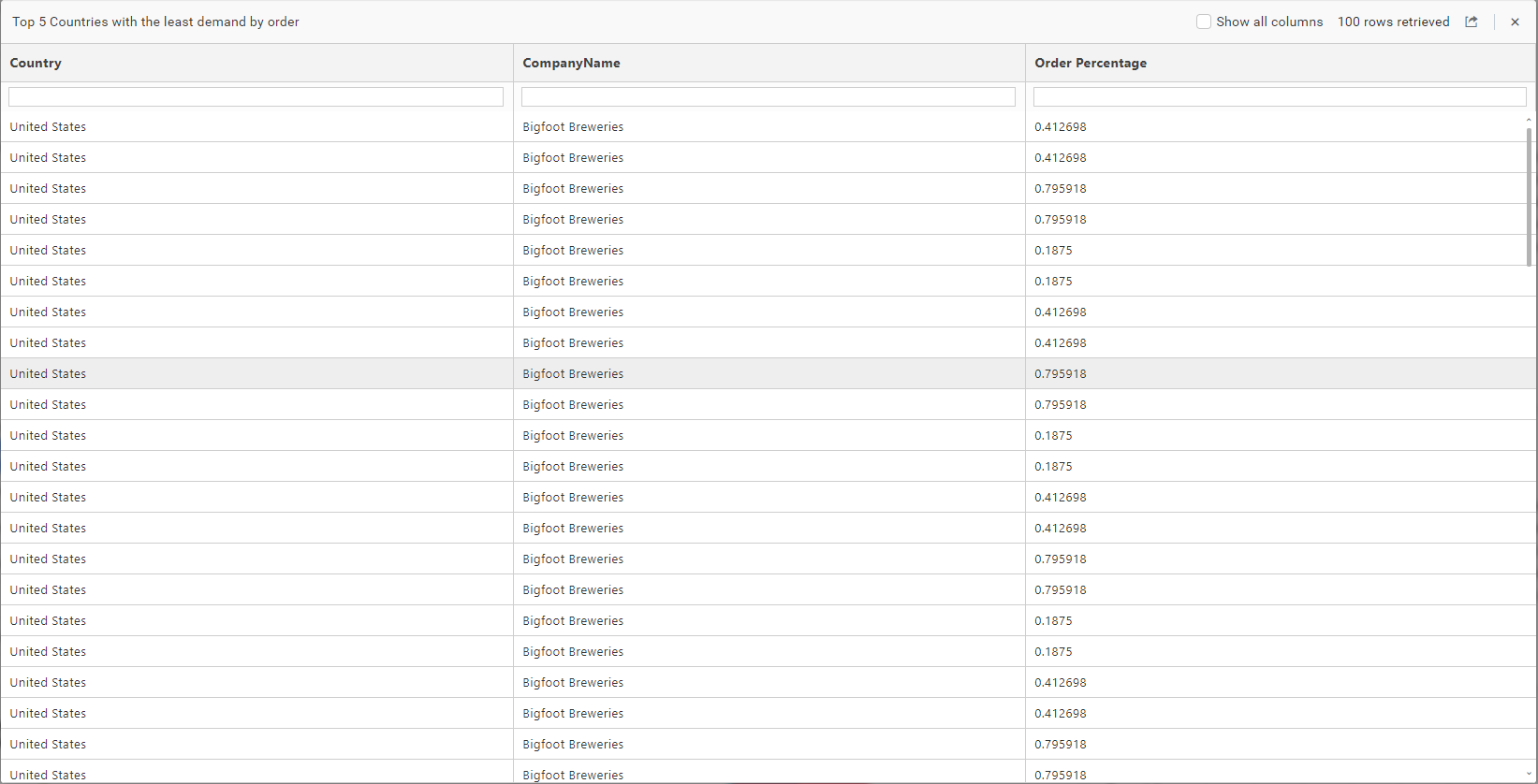Close the data results panel

tap(1515, 22)
